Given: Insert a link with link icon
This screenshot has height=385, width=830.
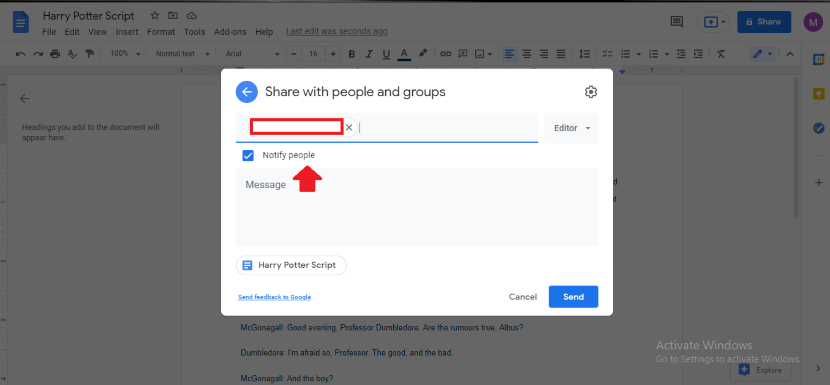Looking at the screenshot, I should [x=446, y=54].
